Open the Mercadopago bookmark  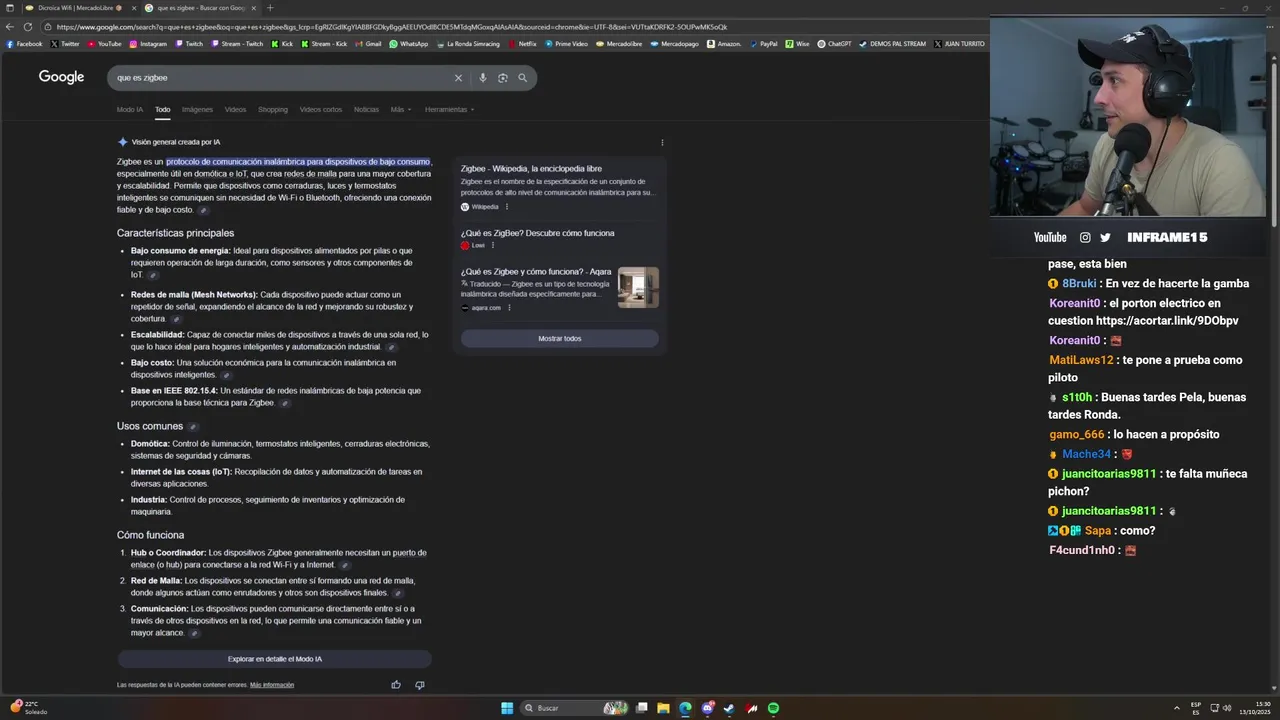(675, 44)
